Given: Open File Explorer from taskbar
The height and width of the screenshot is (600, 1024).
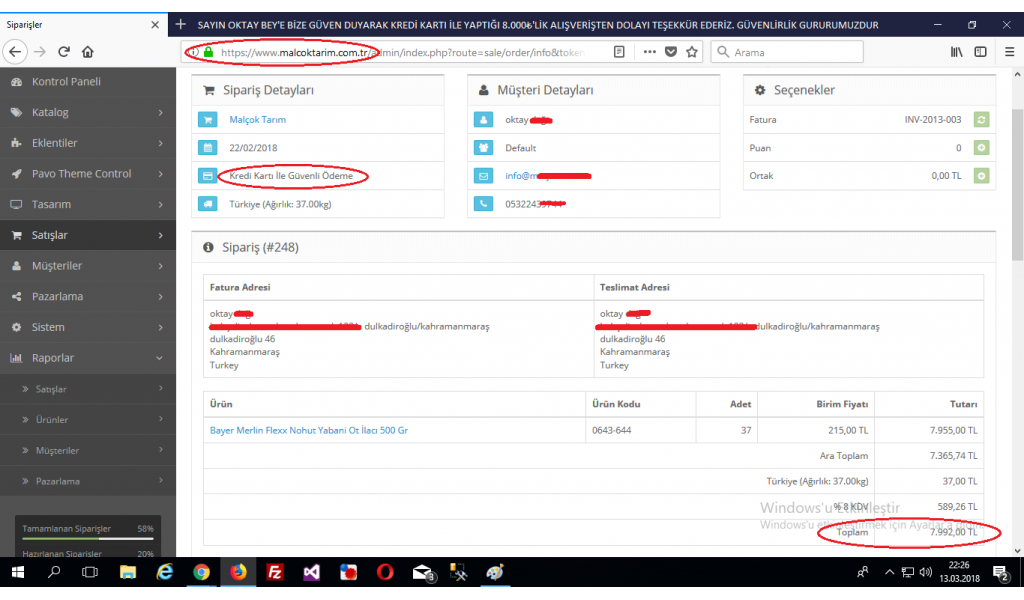Looking at the screenshot, I should pyautogui.click(x=127, y=573).
